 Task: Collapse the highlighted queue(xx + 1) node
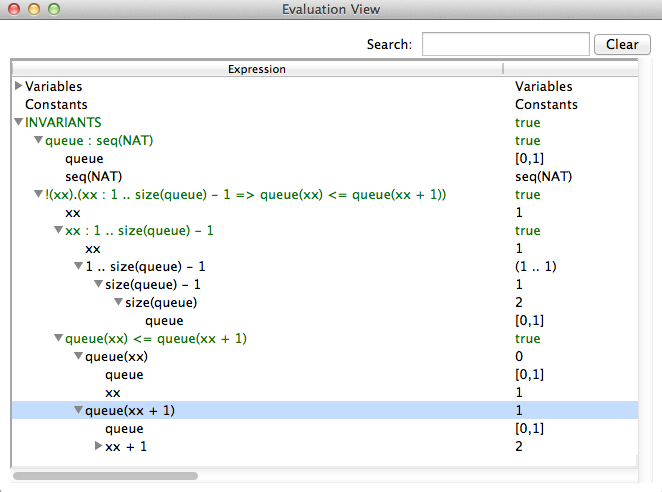click(x=79, y=411)
